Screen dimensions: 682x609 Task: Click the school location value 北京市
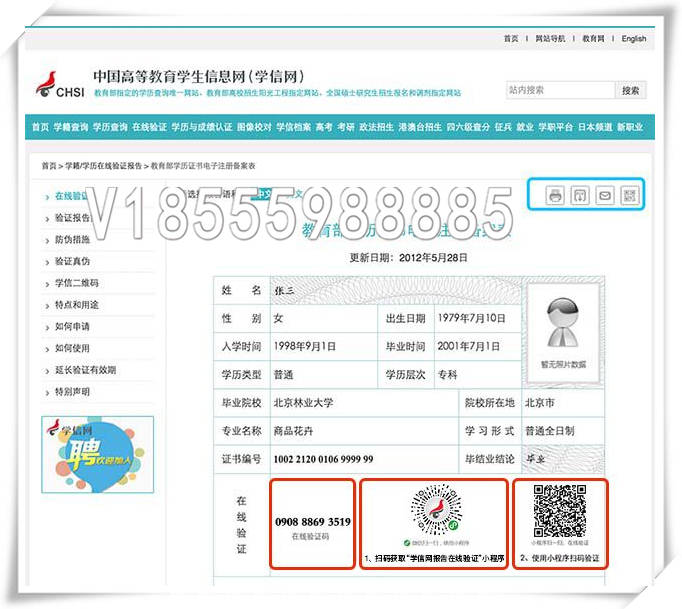(540, 403)
